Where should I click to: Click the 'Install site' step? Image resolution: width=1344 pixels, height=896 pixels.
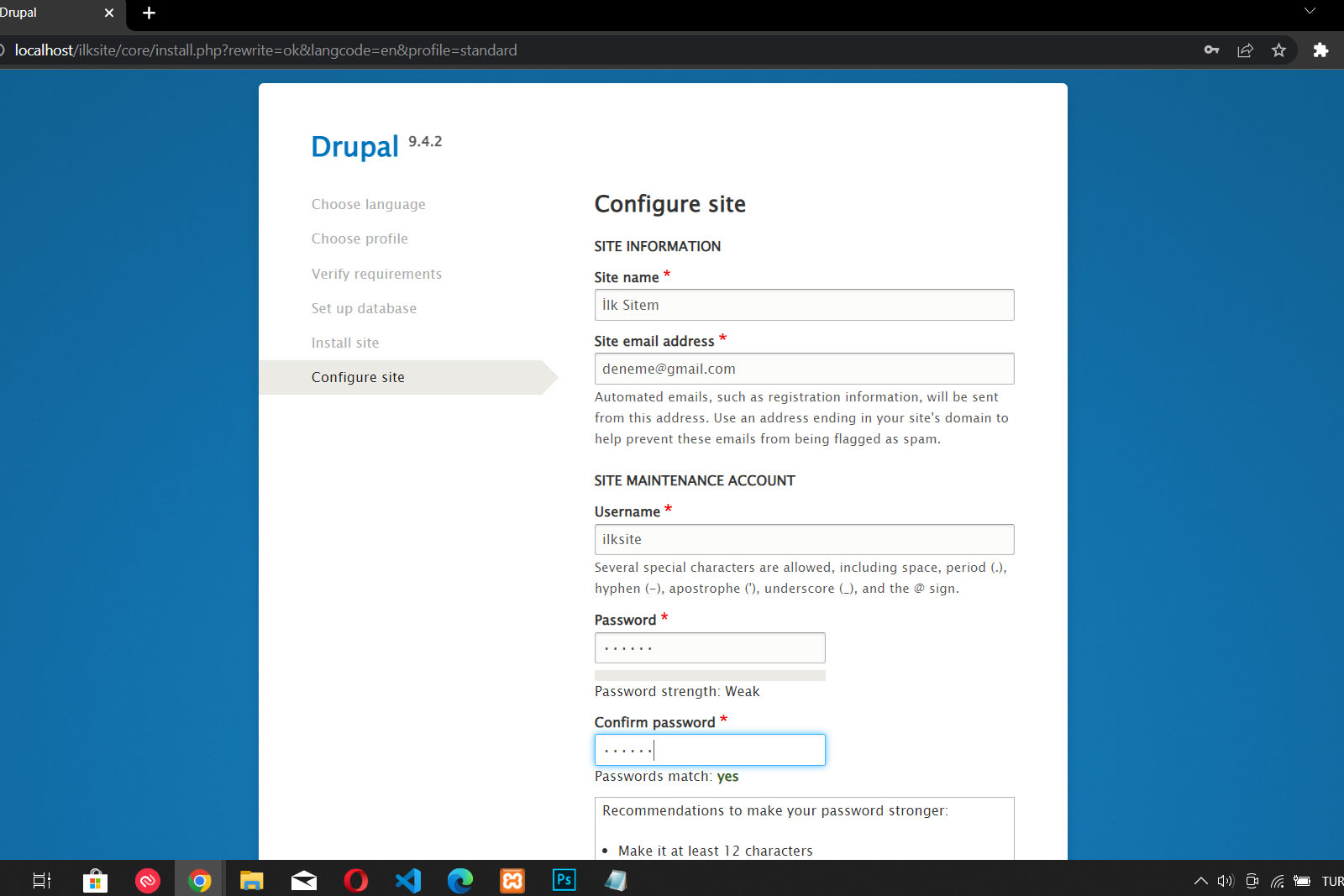point(345,343)
